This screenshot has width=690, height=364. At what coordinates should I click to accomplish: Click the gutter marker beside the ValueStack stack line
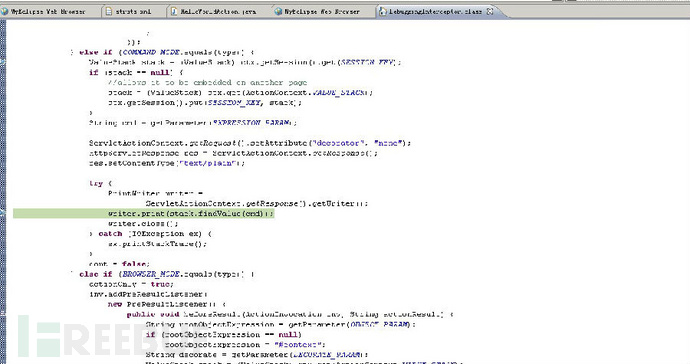[3, 63]
